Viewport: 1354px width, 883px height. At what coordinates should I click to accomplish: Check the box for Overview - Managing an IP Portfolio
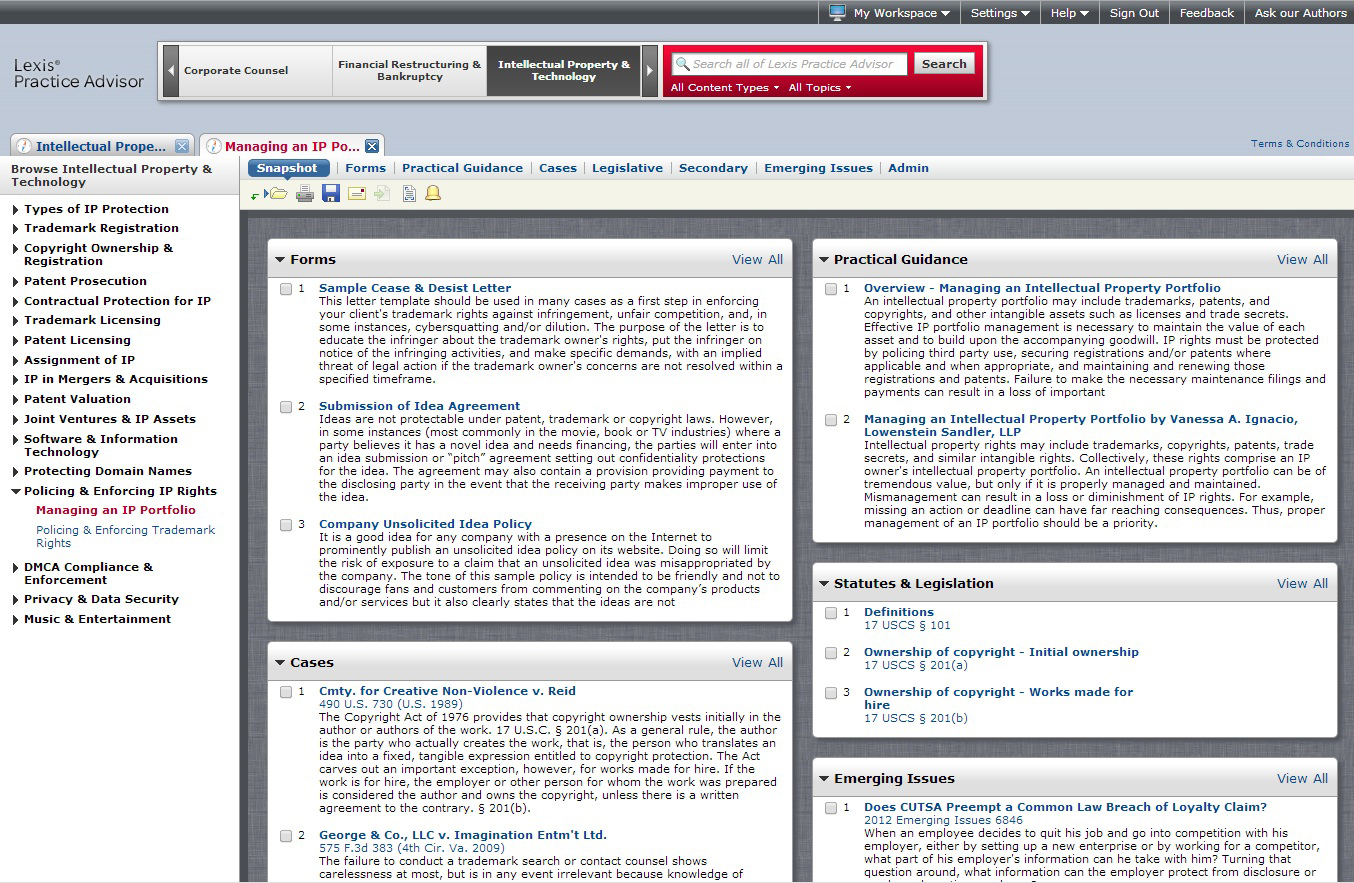831,289
